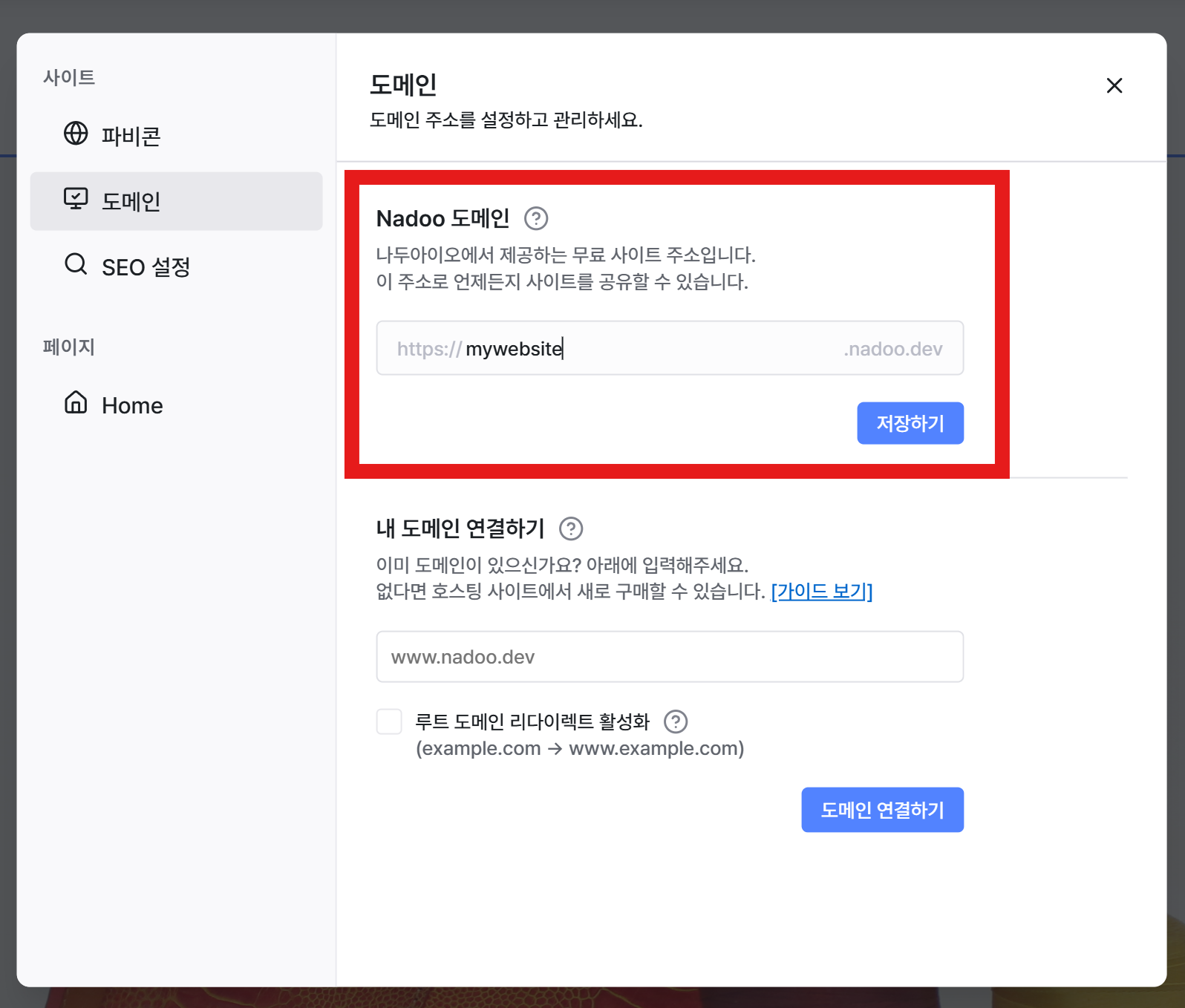Image resolution: width=1185 pixels, height=1008 pixels.
Task: Click the 이미 도메인이 있으신가요? description line
Action: (562, 565)
